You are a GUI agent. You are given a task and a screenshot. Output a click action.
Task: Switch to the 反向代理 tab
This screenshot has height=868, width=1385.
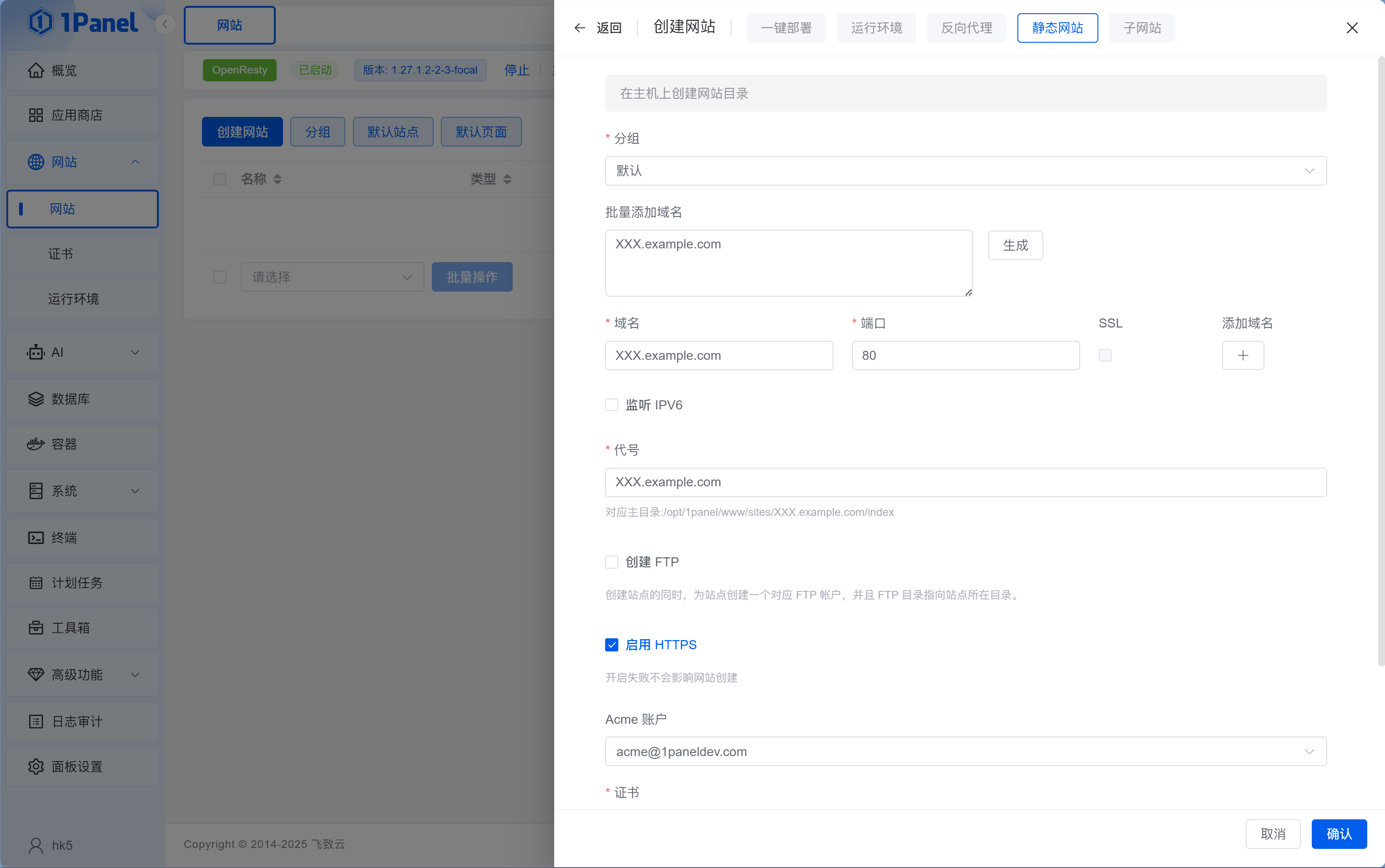point(966,28)
